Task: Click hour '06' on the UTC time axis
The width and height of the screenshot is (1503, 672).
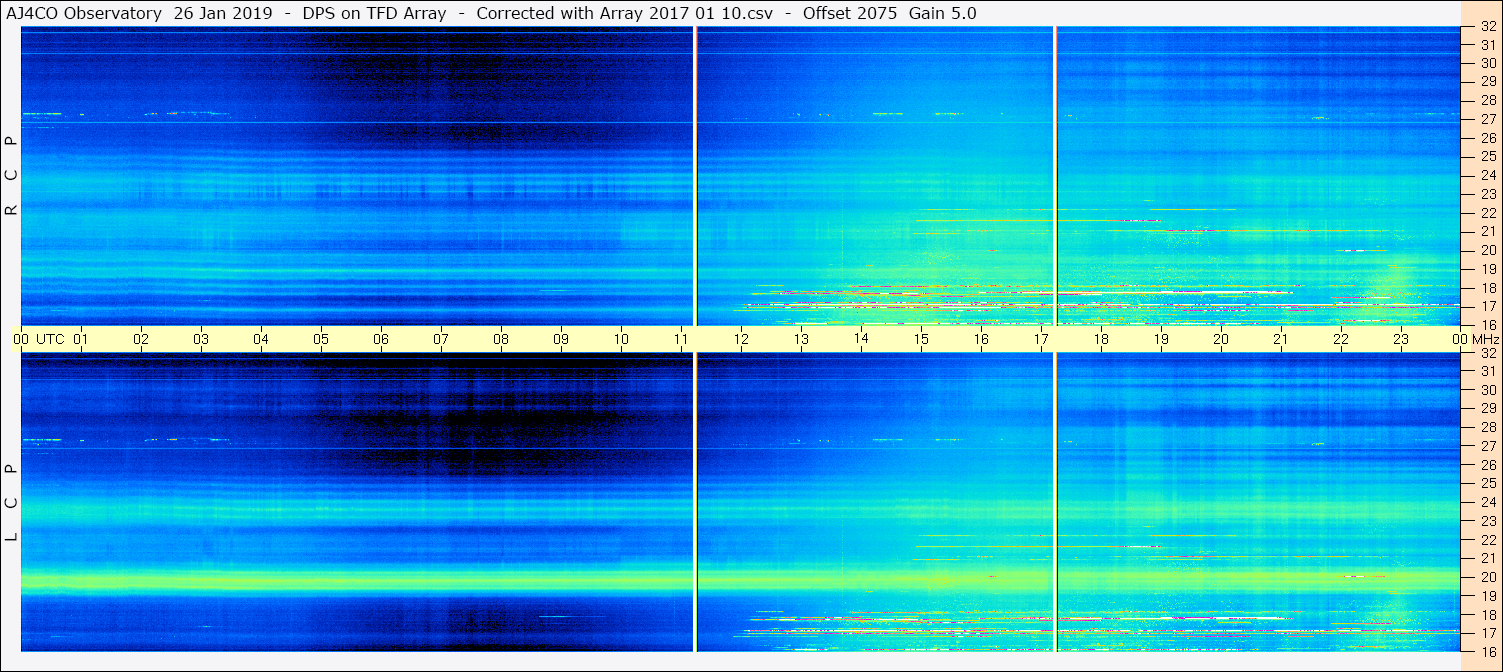Action: [x=381, y=339]
